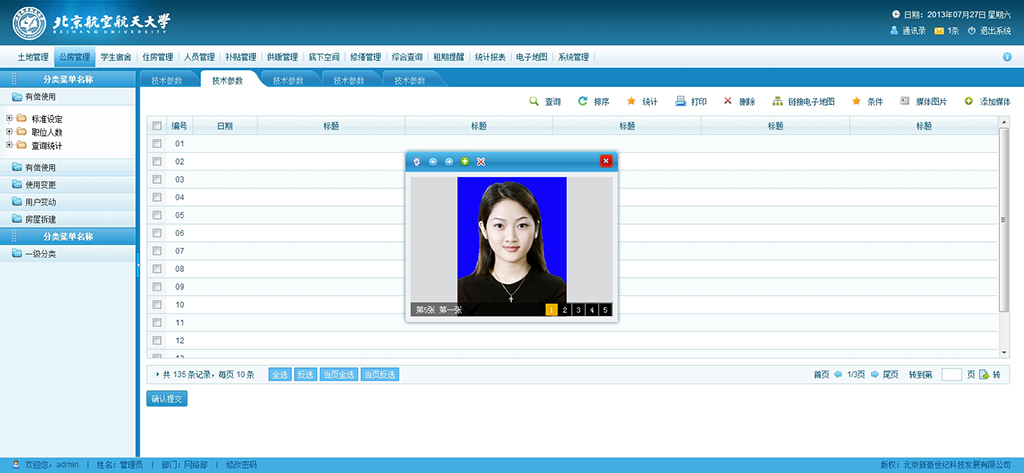Click the 链接电子地图 hierarchy icon
Image resolution: width=1024 pixels, height=473 pixels.
[776, 101]
